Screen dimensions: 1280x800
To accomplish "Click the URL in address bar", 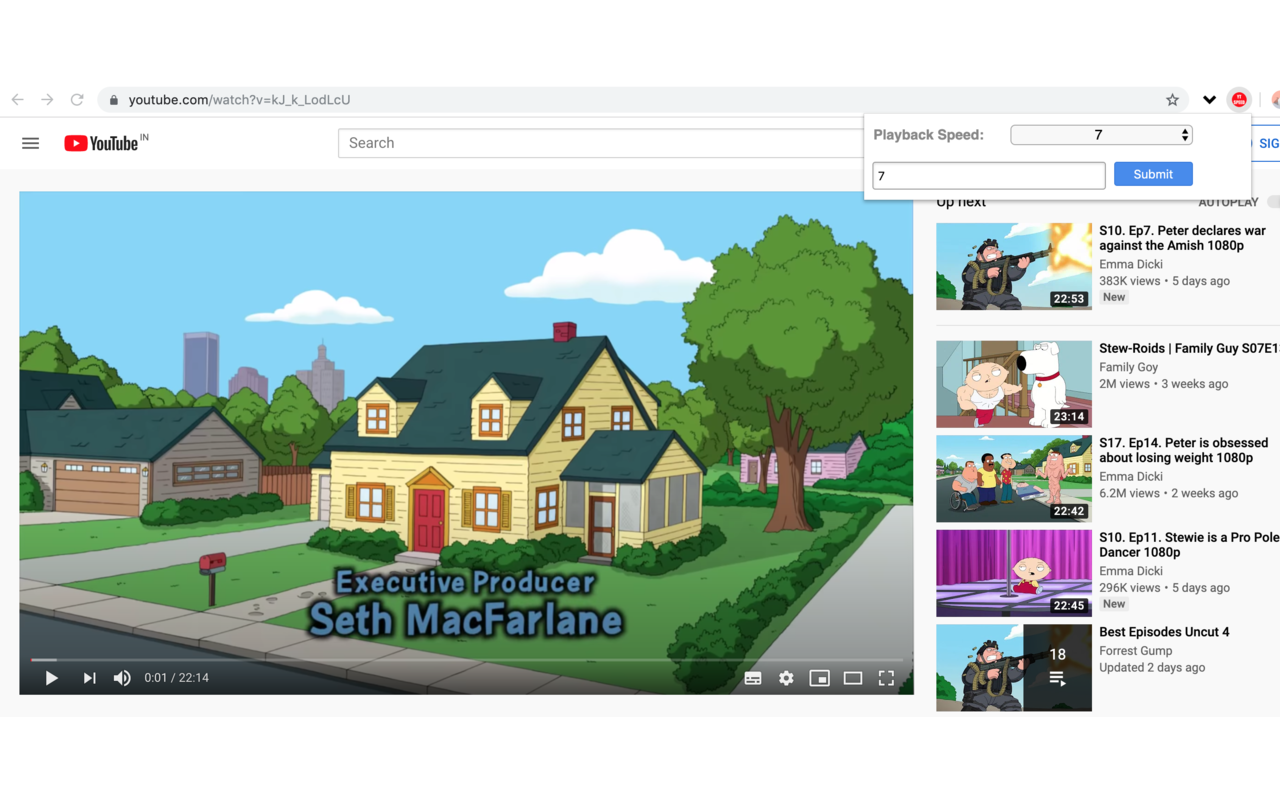I will click(239, 100).
